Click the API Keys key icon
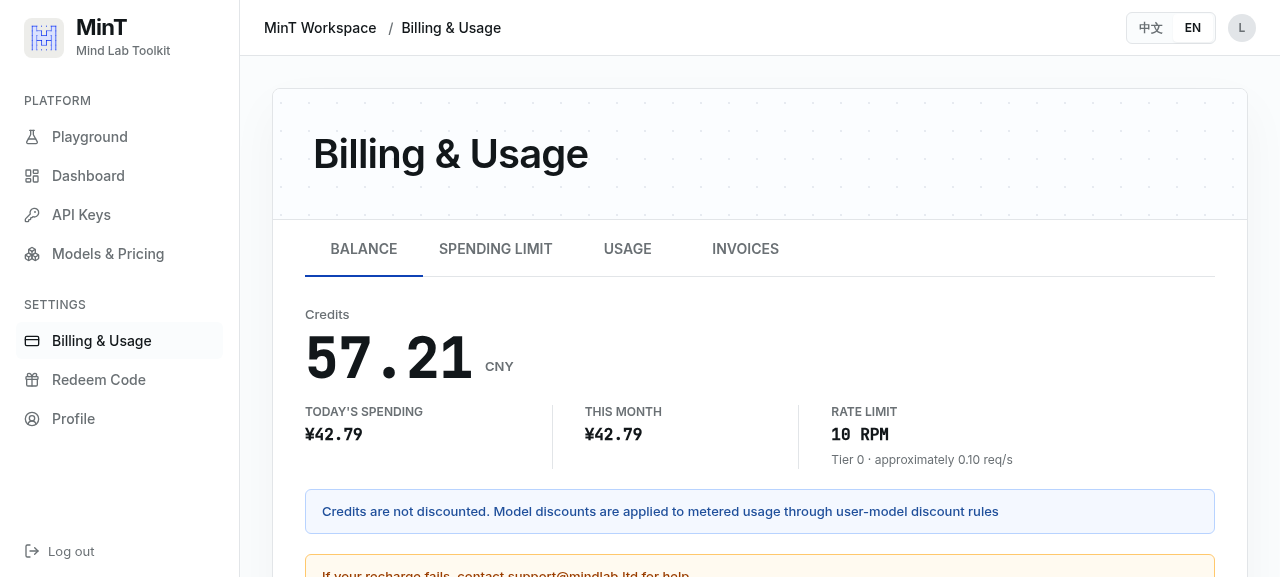 tap(32, 215)
